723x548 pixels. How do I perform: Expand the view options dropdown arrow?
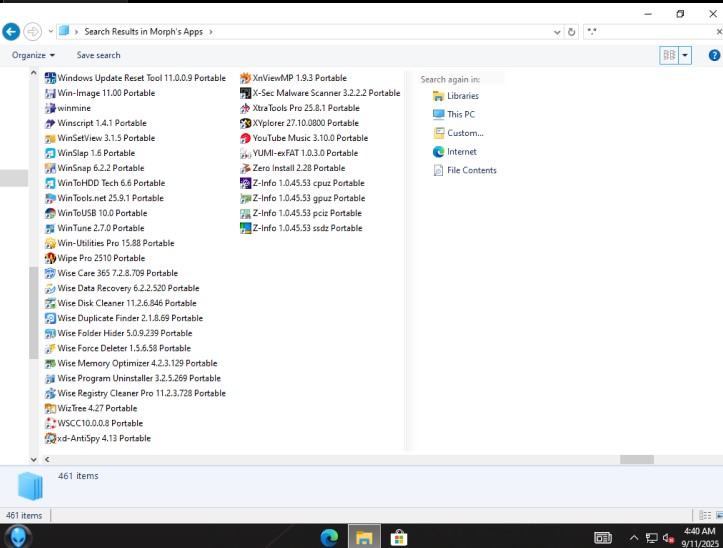click(685, 55)
